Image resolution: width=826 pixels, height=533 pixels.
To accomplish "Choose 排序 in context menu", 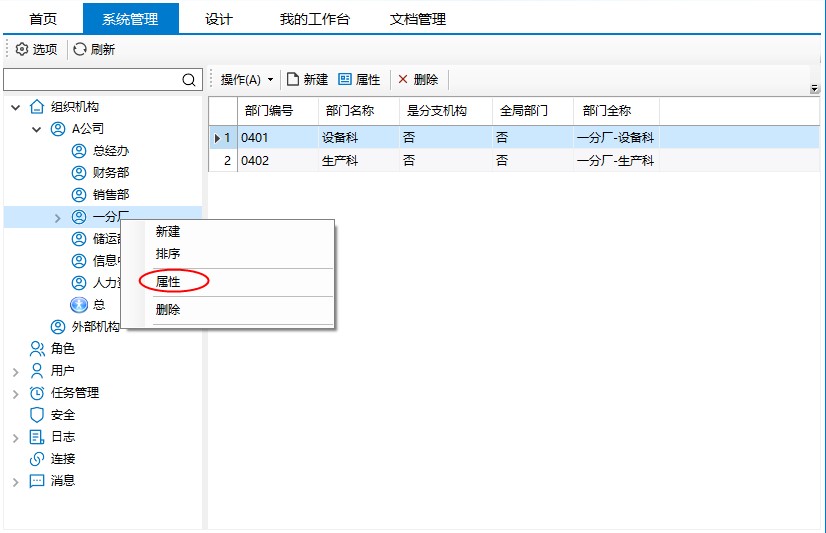I will [x=168, y=253].
